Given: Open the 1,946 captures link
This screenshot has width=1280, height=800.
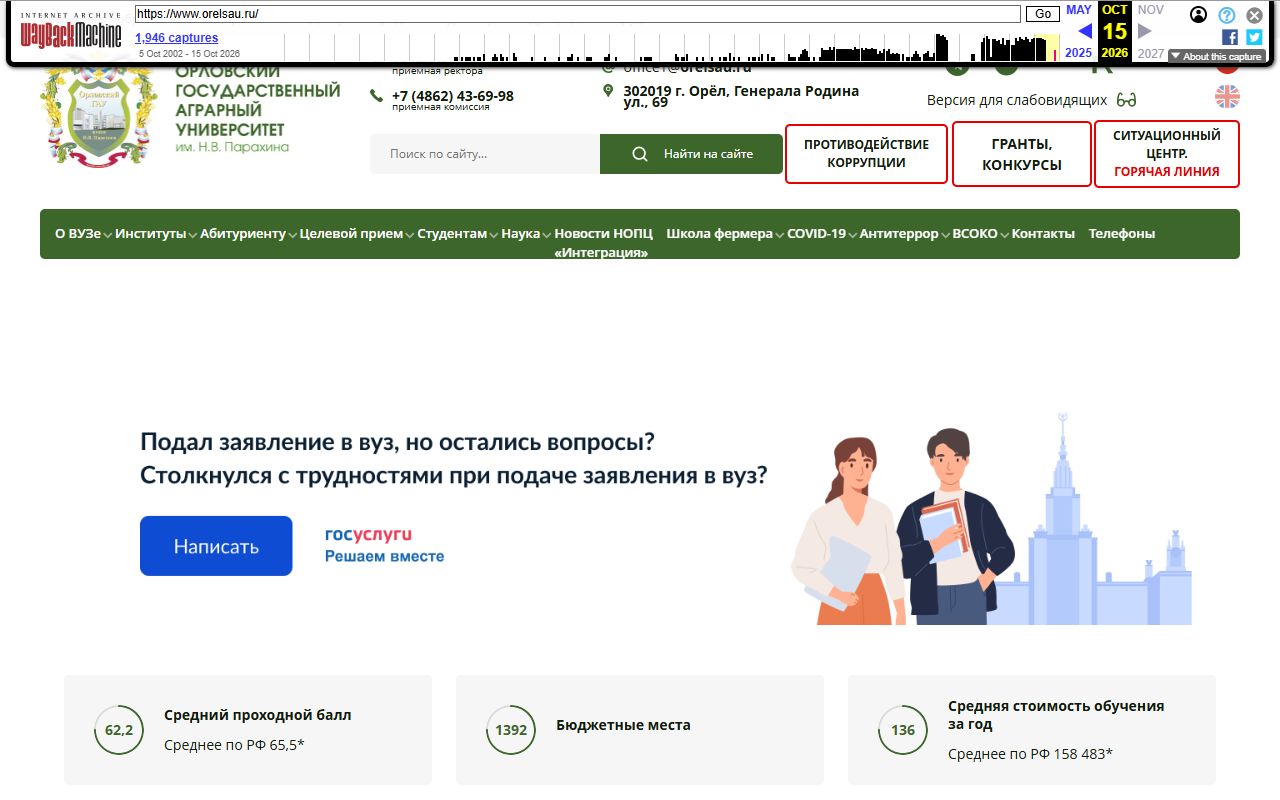Looking at the screenshot, I should [177, 38].
